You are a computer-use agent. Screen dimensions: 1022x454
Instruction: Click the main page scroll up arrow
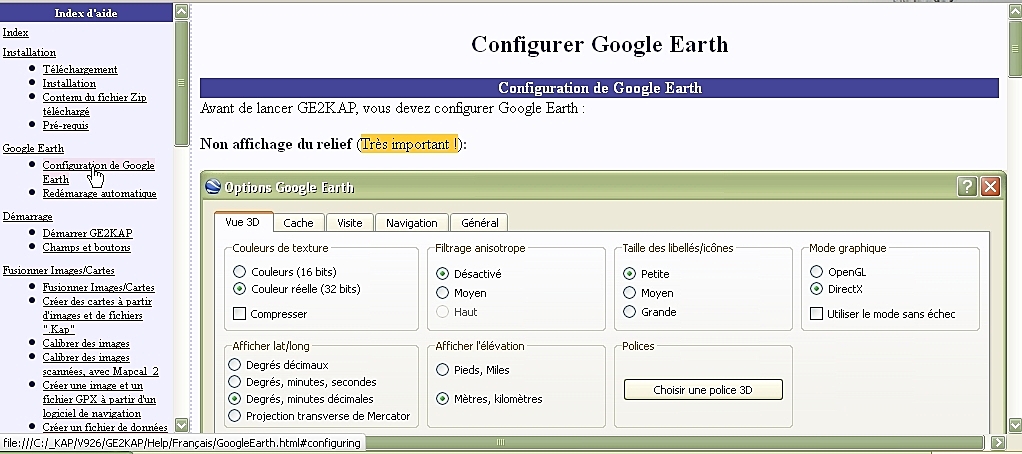coord(1015,10)
